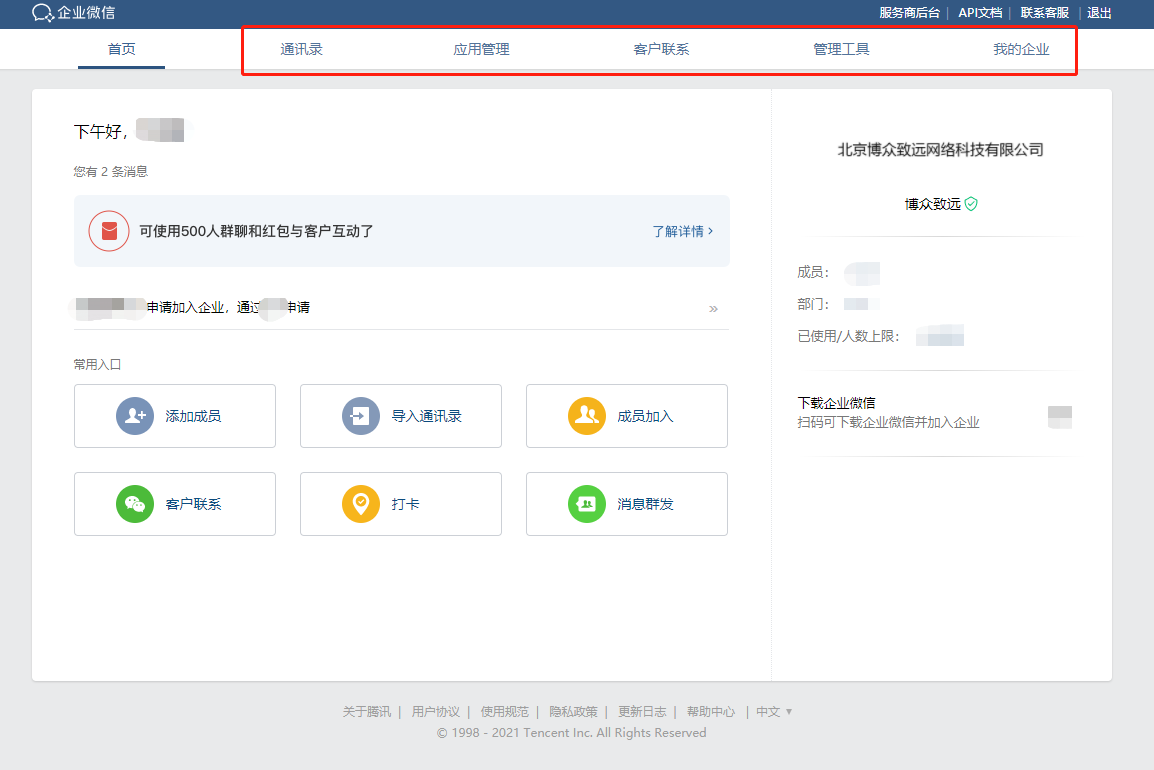Click 联系客服 in the header

click(x=1044, y=13)
